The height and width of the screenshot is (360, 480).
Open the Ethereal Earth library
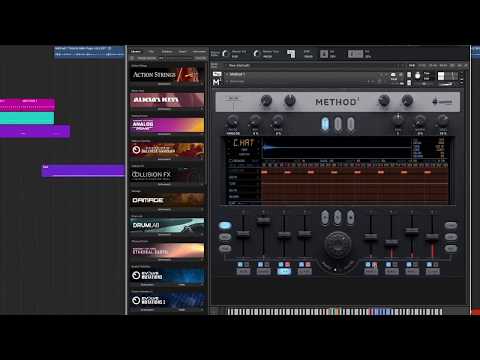click(167, 250)
